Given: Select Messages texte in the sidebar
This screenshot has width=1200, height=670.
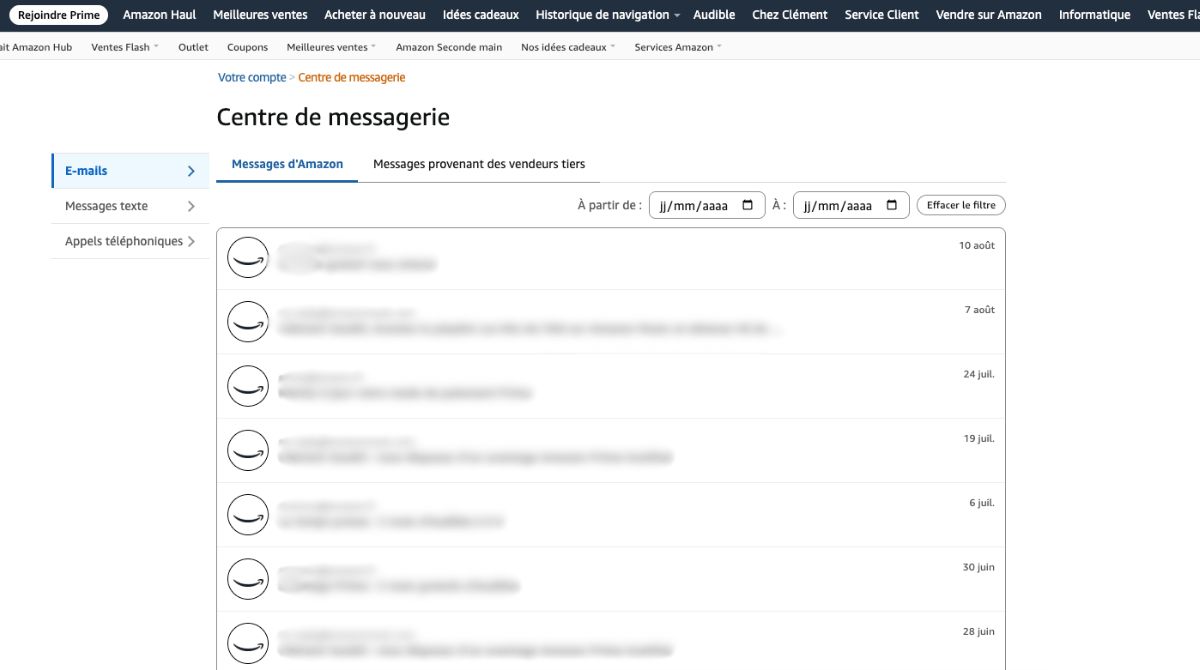Looking at the screenshot, I should pyautogui.click(x=130, y=206).
